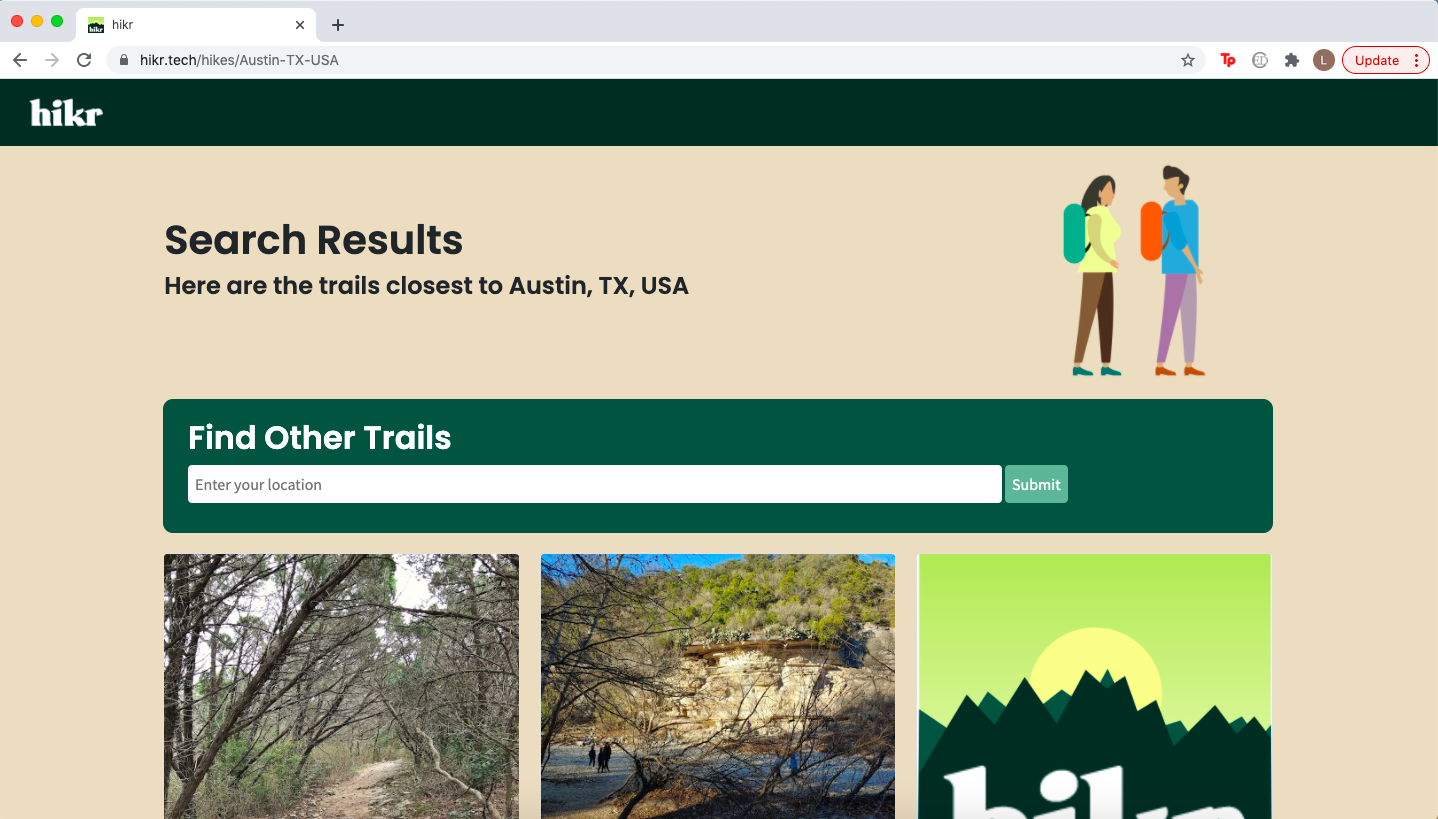
Task: Open a new browser tab
Action: 338,25
